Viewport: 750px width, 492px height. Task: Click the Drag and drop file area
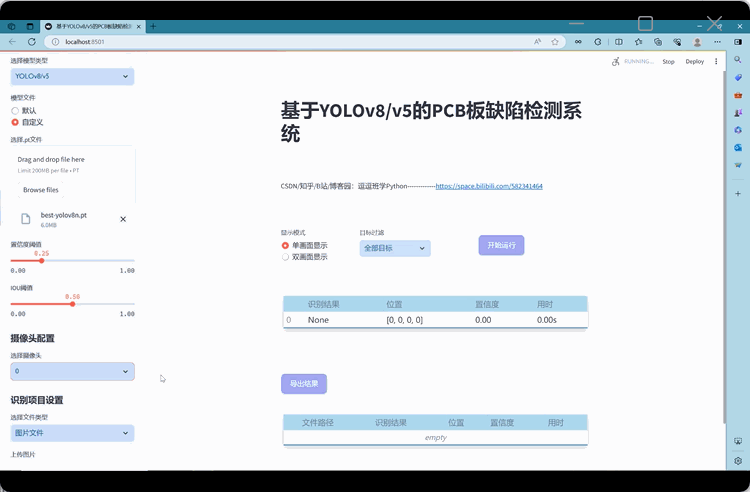72,175
